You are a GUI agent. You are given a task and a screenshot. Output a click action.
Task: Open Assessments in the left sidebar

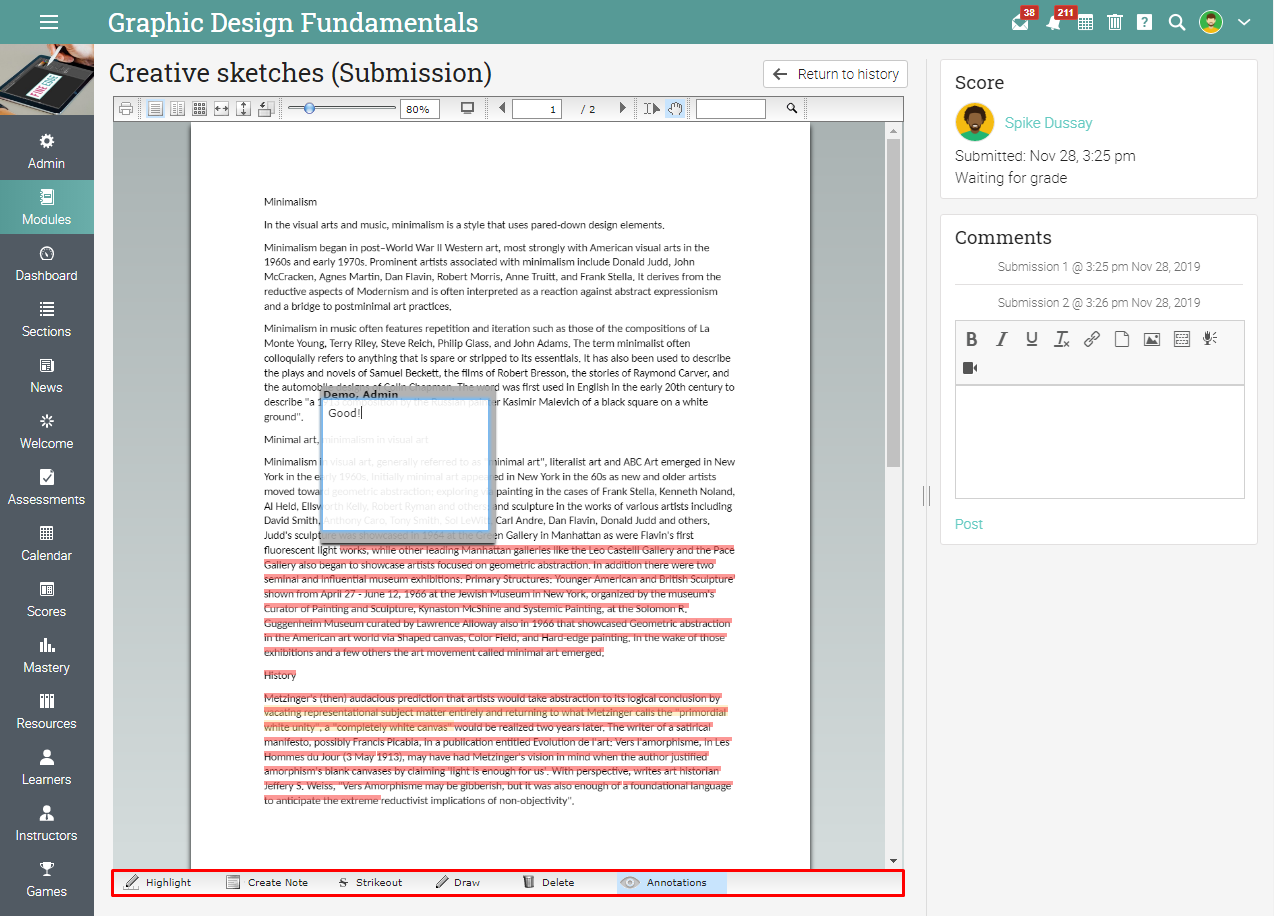pos(47,487)
